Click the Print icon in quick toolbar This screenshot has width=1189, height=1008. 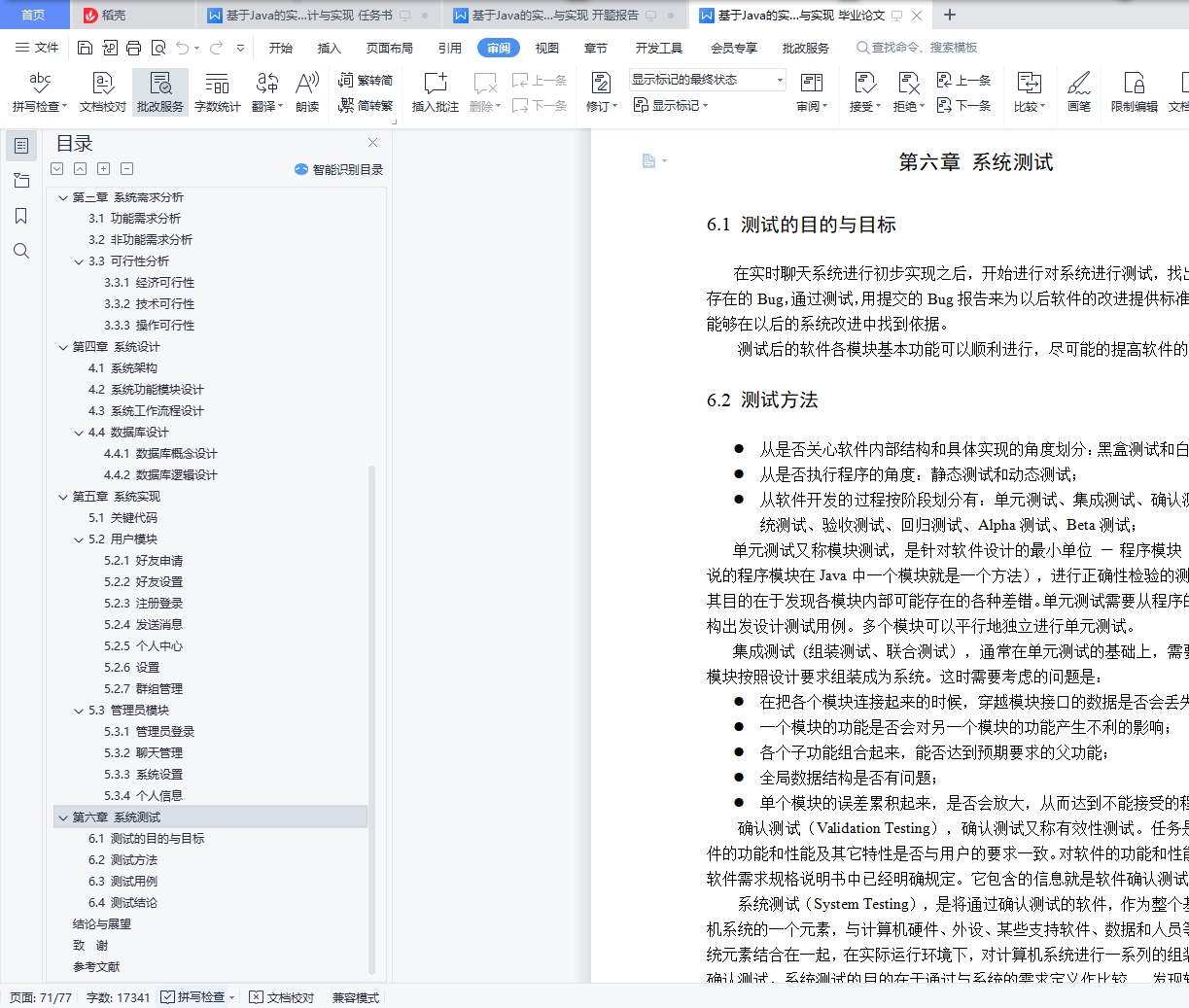point(133,48)
